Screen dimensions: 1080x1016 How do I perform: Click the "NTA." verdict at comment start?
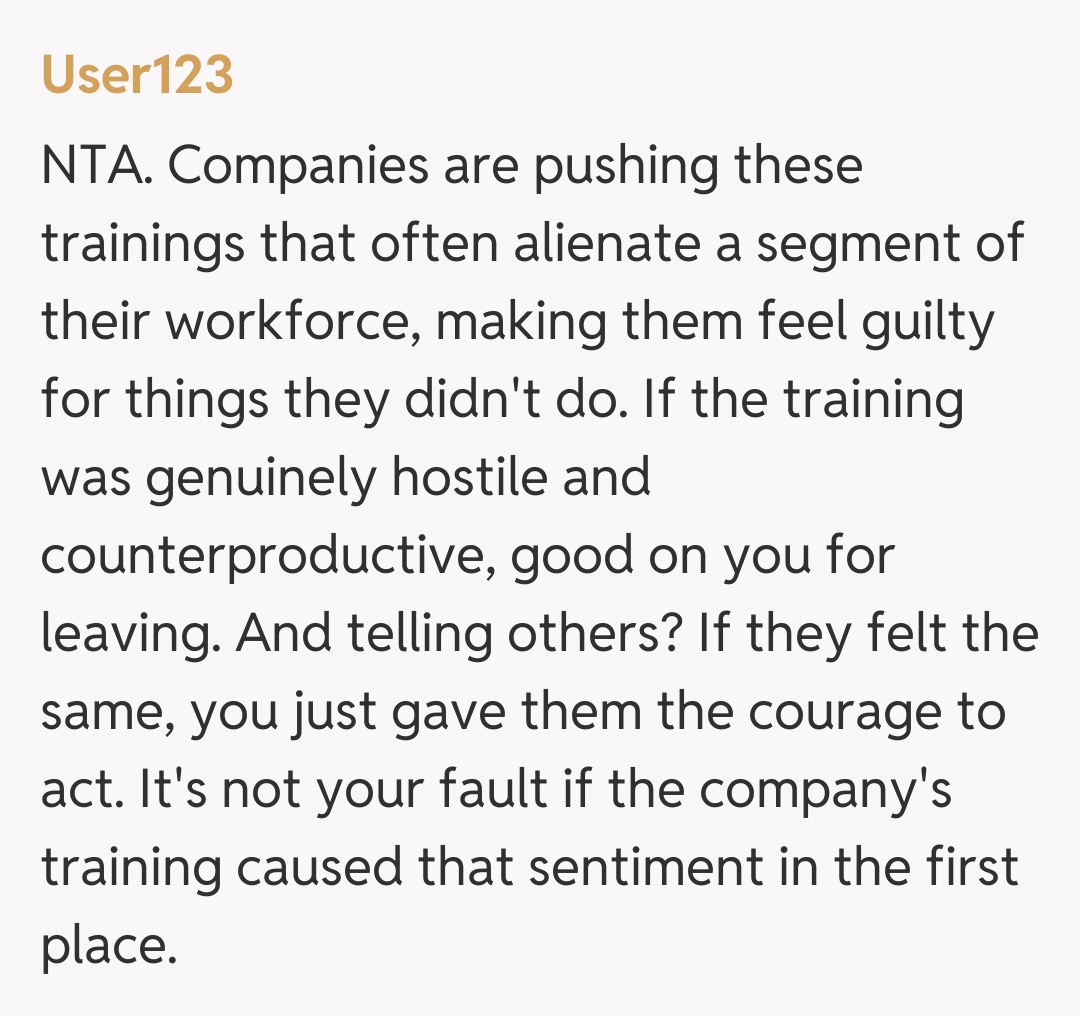click(97, 165)
